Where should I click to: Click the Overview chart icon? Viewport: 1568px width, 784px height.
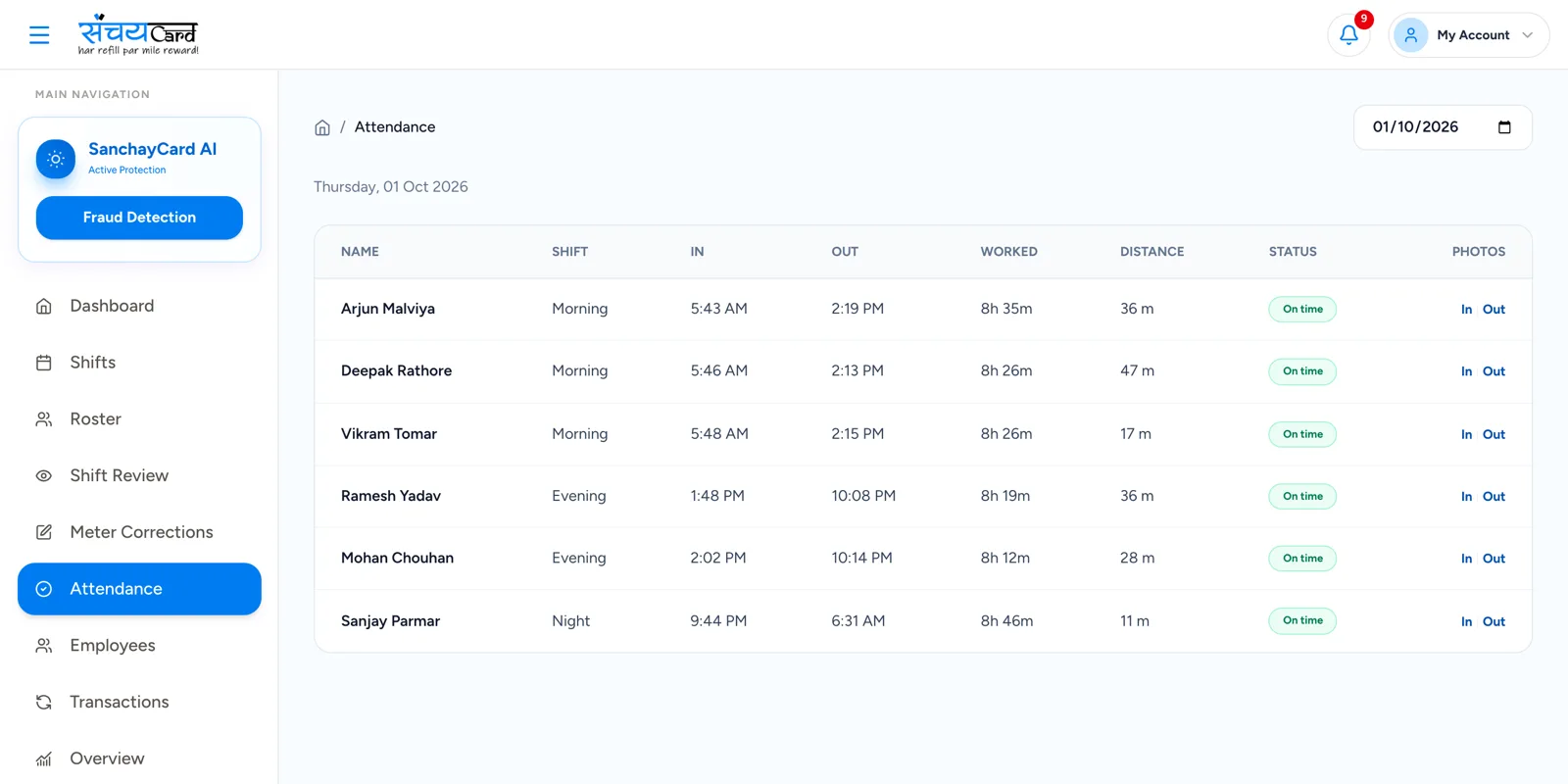click(44, 759)
